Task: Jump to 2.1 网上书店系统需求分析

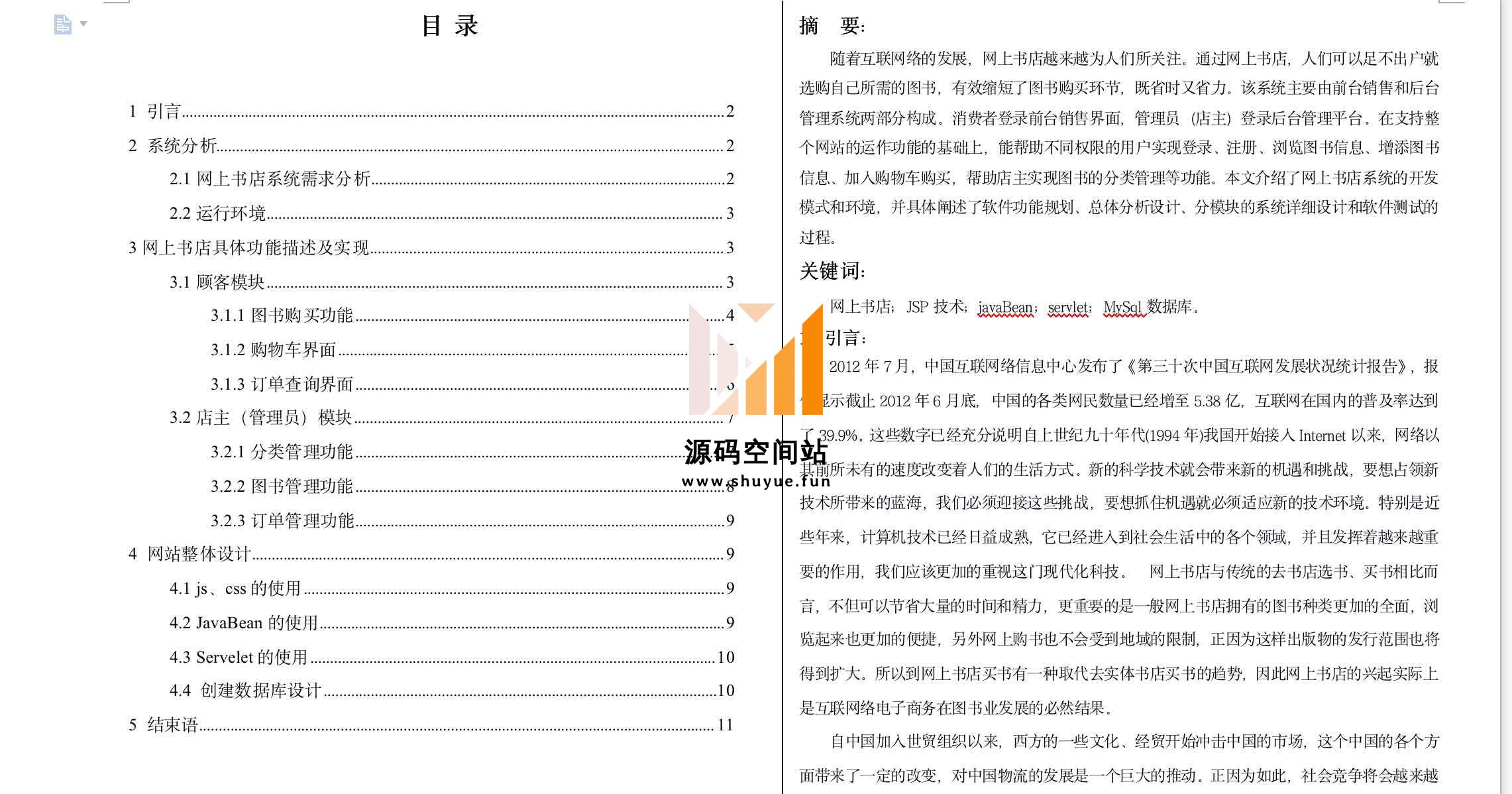Action: pyautogui.click(x=270, y=179)
